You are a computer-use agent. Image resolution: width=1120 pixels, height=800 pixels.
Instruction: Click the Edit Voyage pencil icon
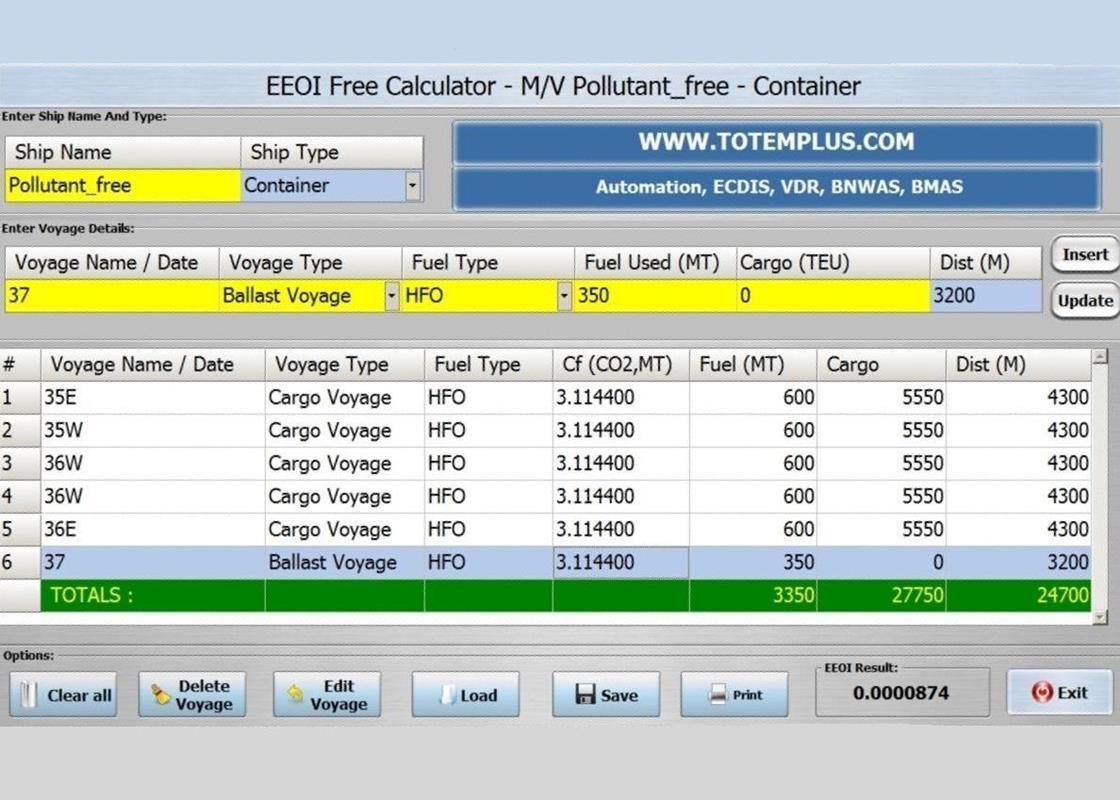[x=293, y=694]
